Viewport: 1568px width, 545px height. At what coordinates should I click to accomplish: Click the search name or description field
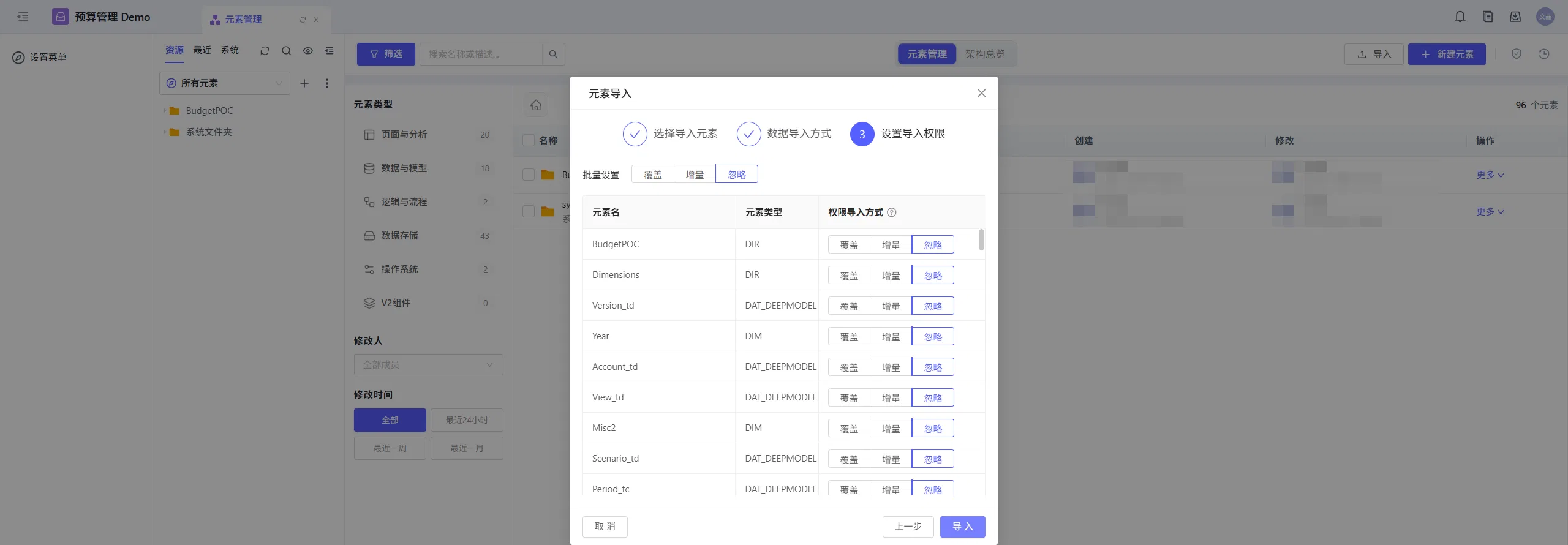[481, 55]
